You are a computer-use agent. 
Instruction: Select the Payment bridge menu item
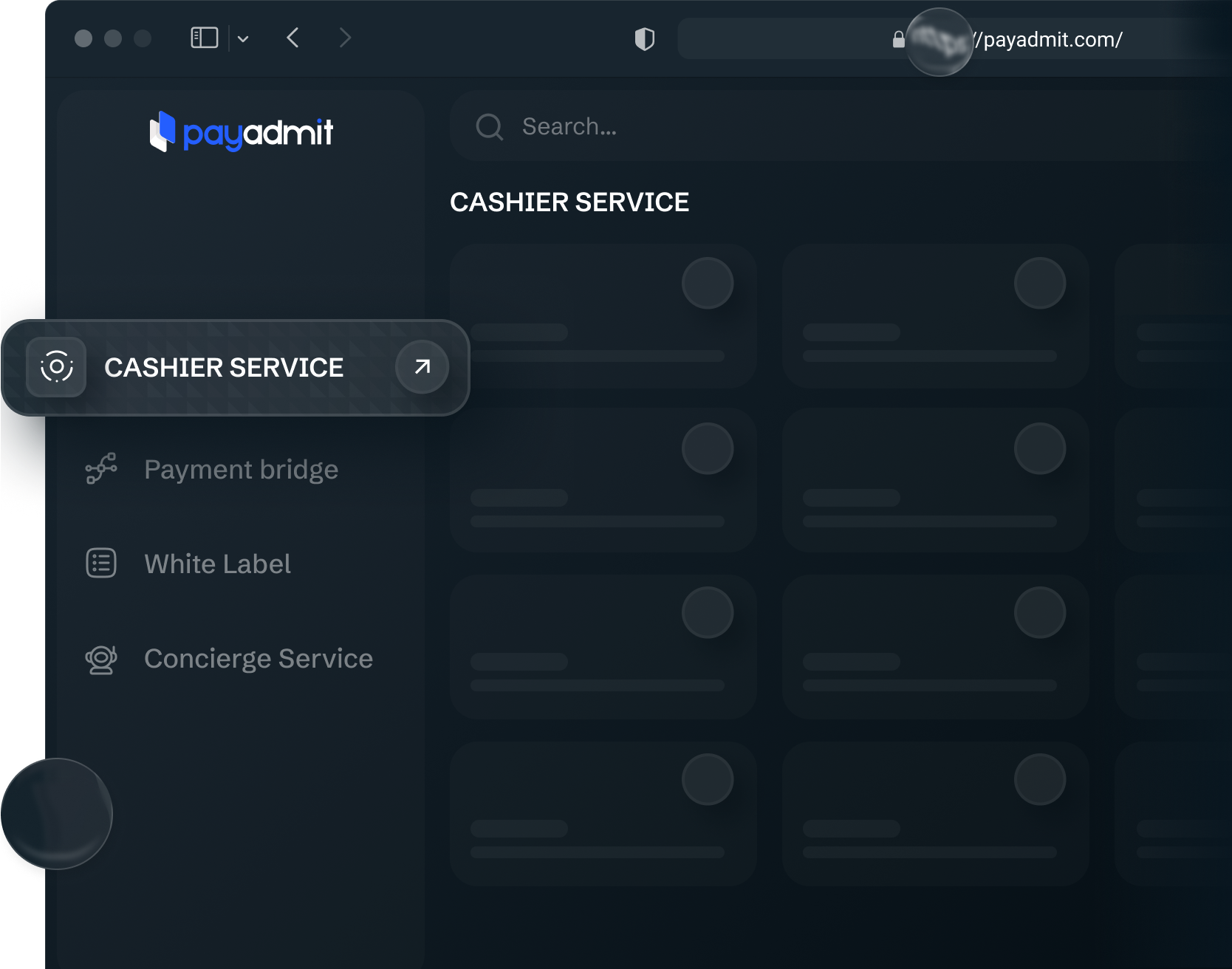[241, 470]
